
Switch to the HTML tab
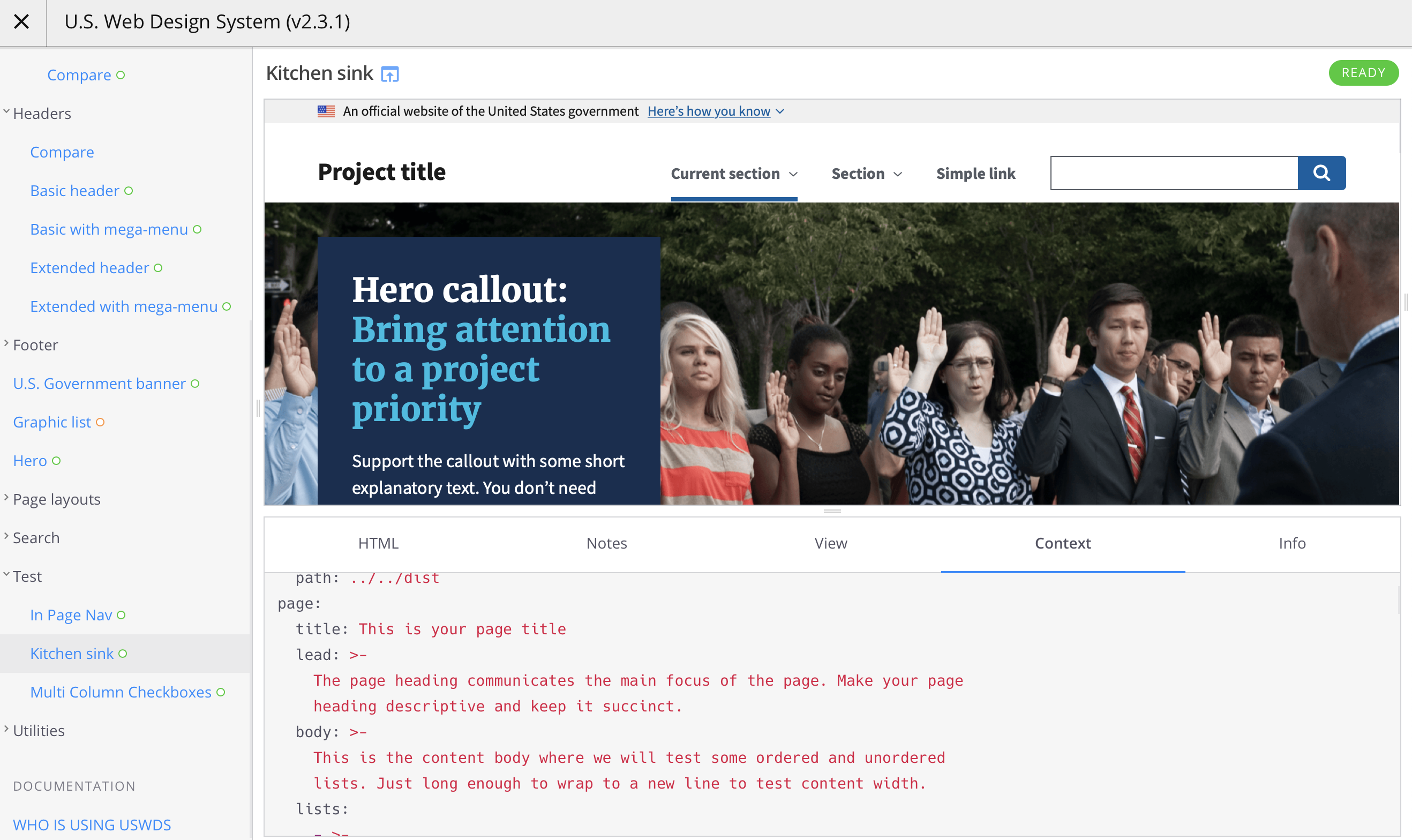click(378, 543)
